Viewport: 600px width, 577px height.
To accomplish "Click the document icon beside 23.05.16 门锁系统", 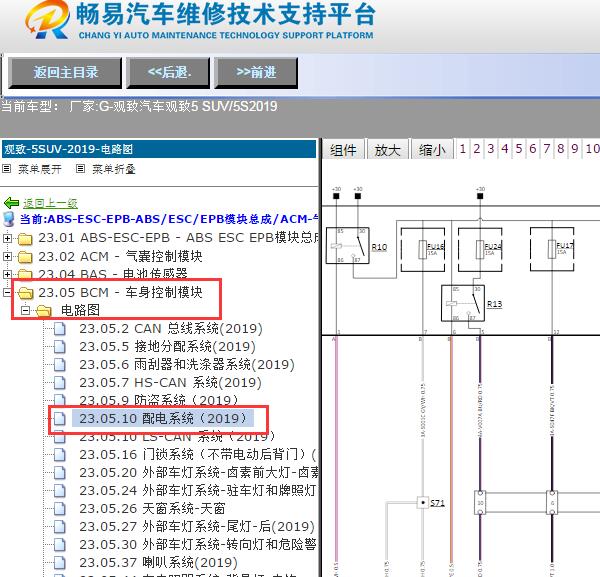I will click(60, 455).
